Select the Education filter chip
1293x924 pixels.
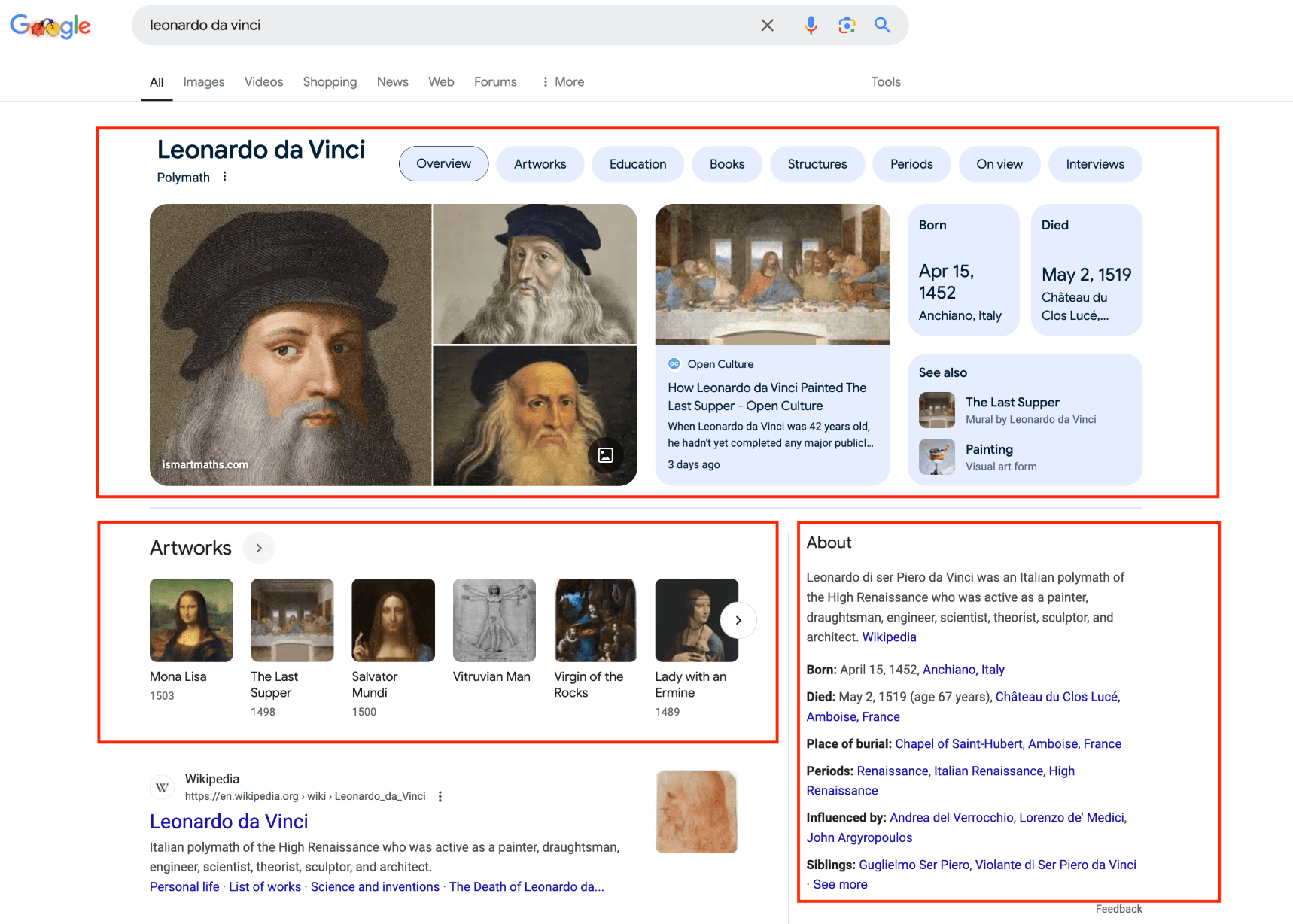click(x=637, y=163)
